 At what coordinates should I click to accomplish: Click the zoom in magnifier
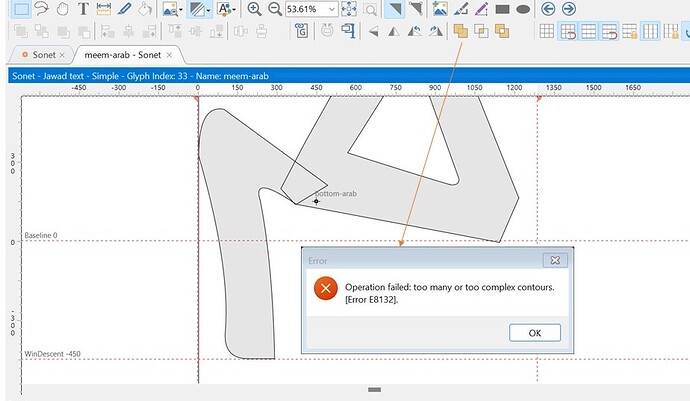254,9
